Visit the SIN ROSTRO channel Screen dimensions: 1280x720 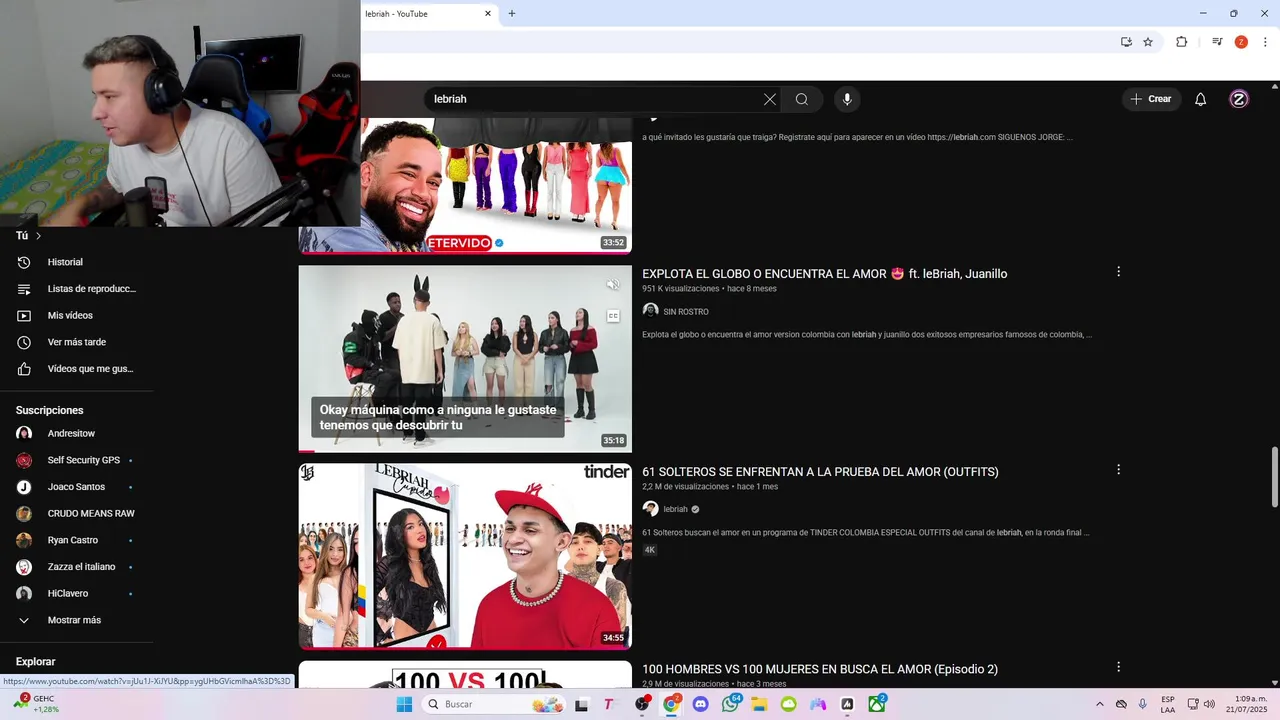coord(686,312)
